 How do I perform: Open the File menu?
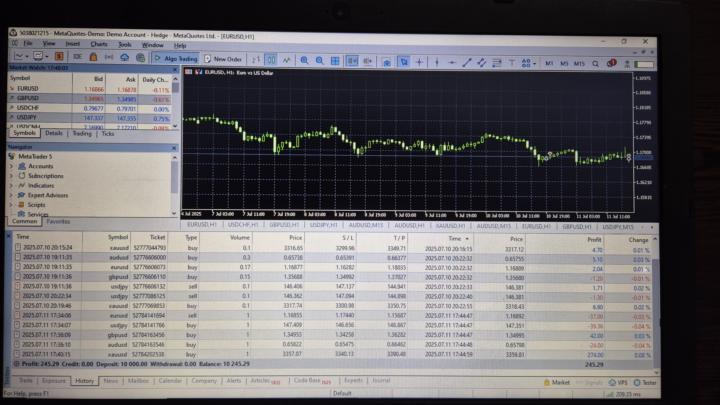pyautogui.click(x=28, y=43)
